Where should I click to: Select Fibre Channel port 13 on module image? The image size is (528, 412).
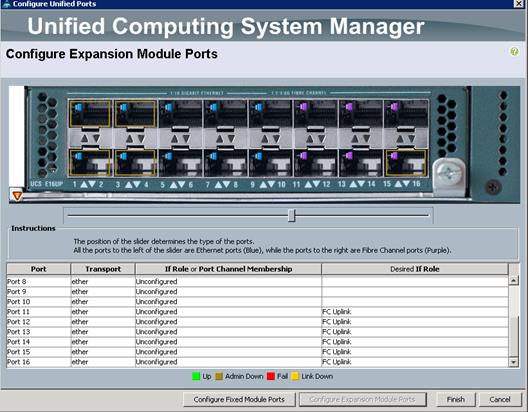[361, 113]
